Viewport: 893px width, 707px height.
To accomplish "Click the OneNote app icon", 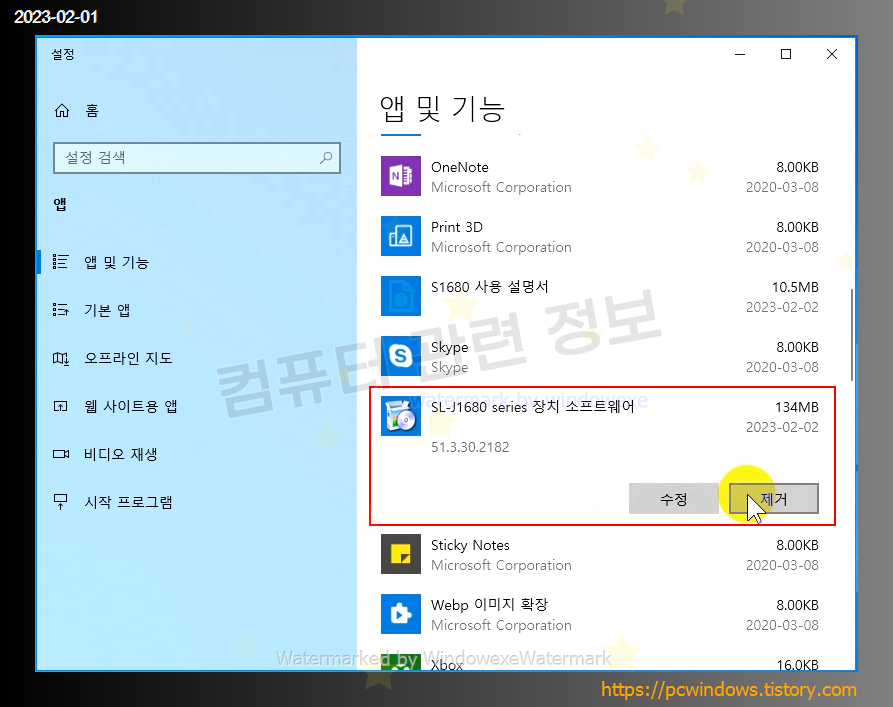I will (x=401, y=176).
